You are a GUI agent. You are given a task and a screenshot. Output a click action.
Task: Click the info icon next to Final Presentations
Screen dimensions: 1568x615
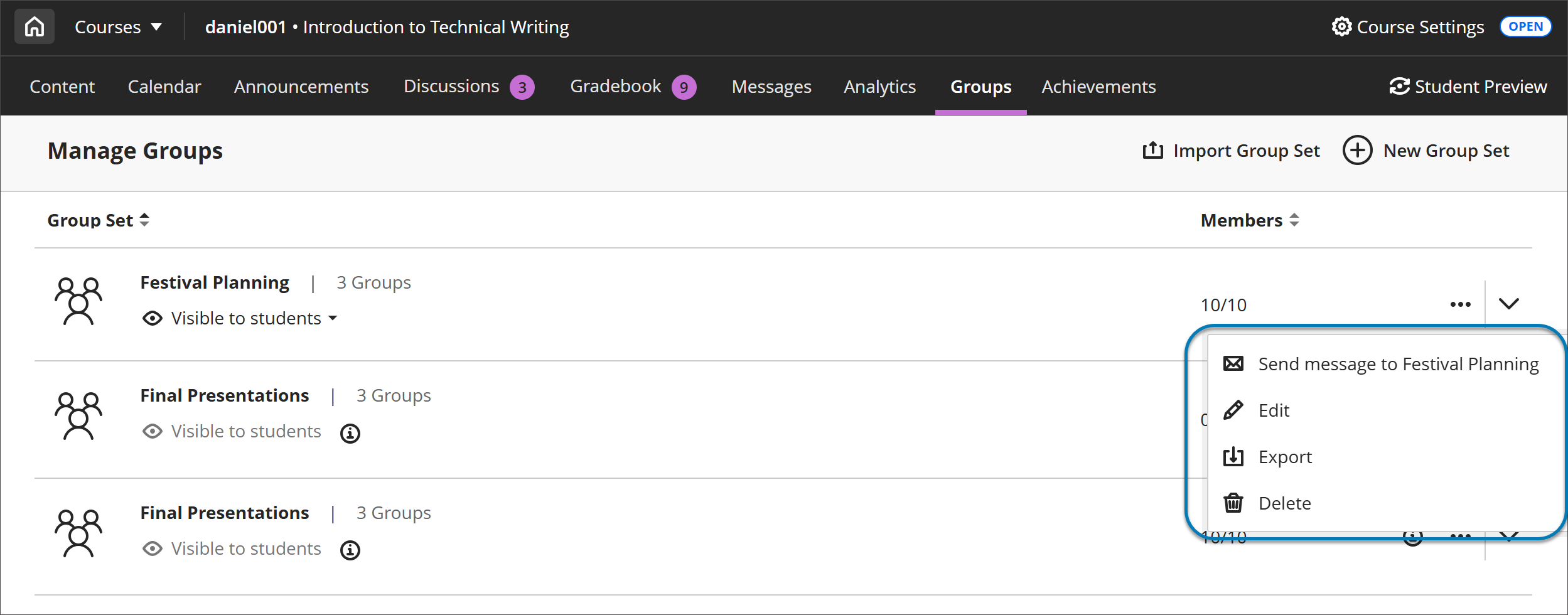pyautogui.click(x=351, y=433)
